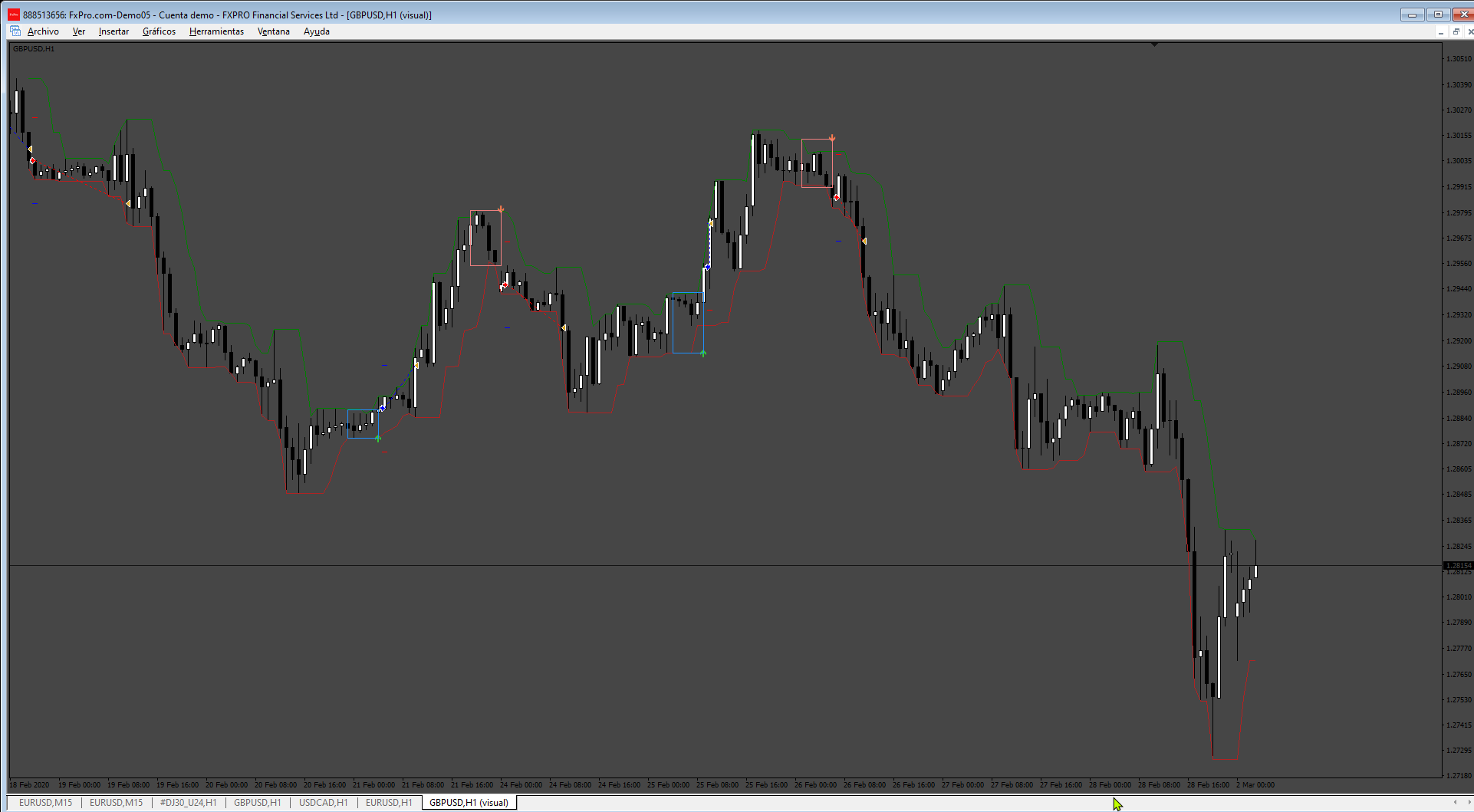1474x812 pixels.
Task: Open the Ayuda menu
Action: pyautogui.click(x=317, y=31)
